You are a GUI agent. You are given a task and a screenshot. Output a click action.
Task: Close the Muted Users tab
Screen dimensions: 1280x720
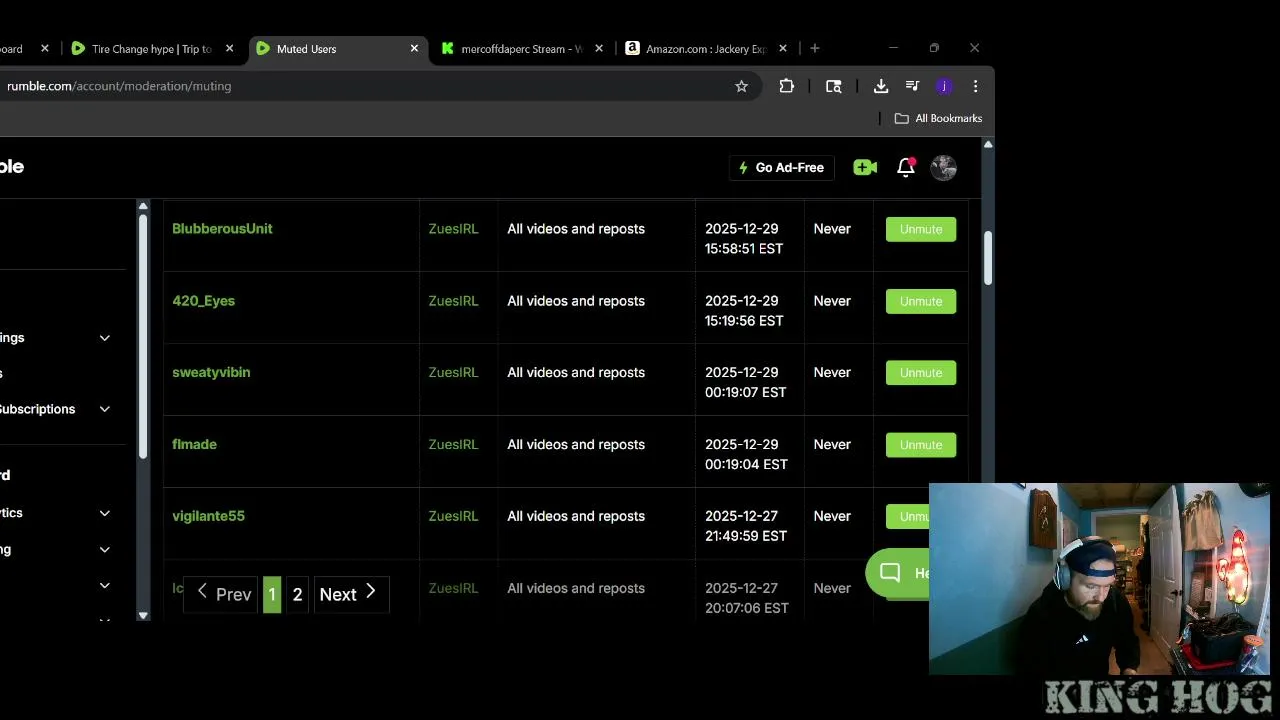click(414, 48)
